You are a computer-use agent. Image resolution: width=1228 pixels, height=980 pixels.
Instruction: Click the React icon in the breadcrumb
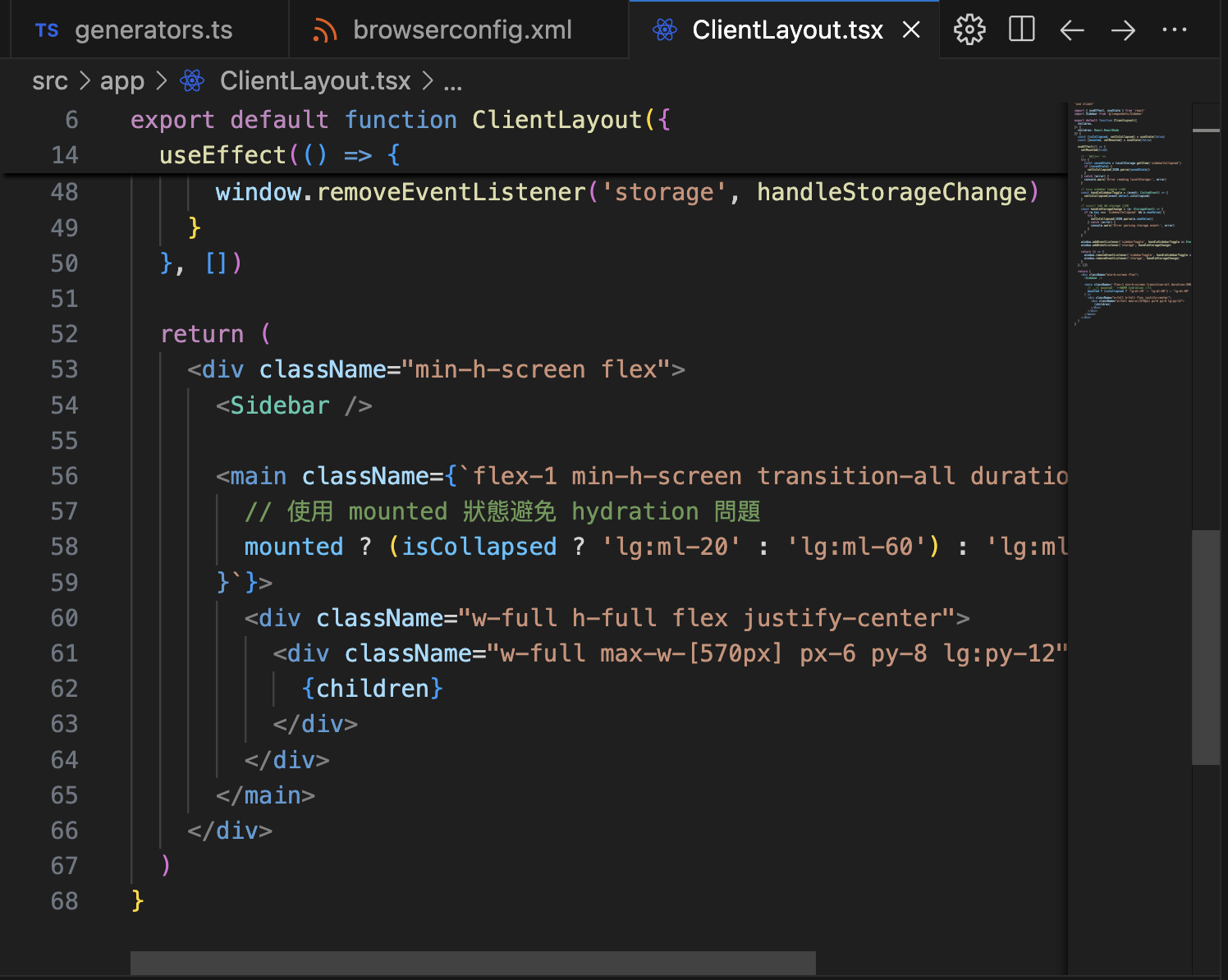[x=192, y=80]
